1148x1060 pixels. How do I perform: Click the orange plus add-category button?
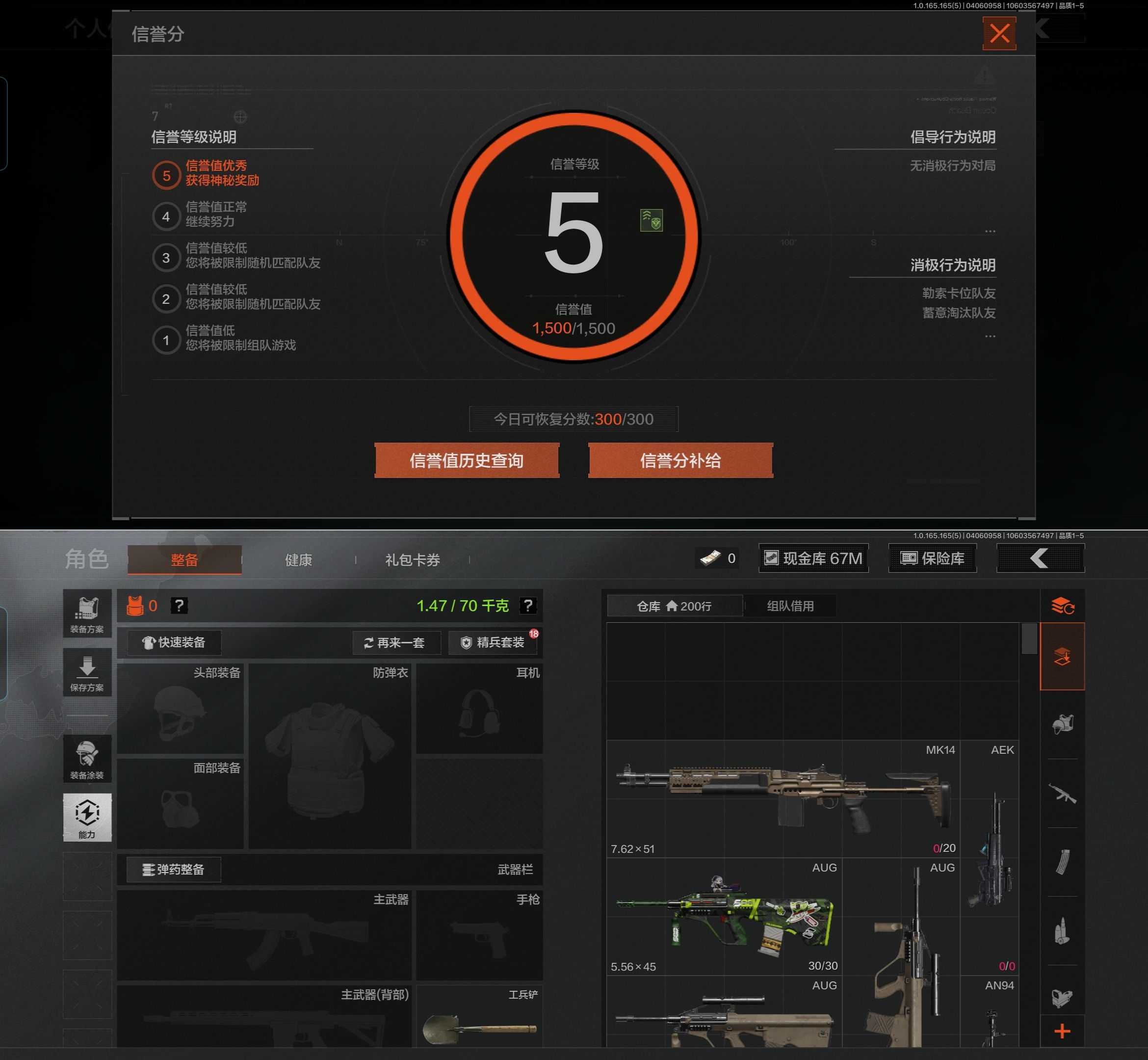coord(1062,1032)
